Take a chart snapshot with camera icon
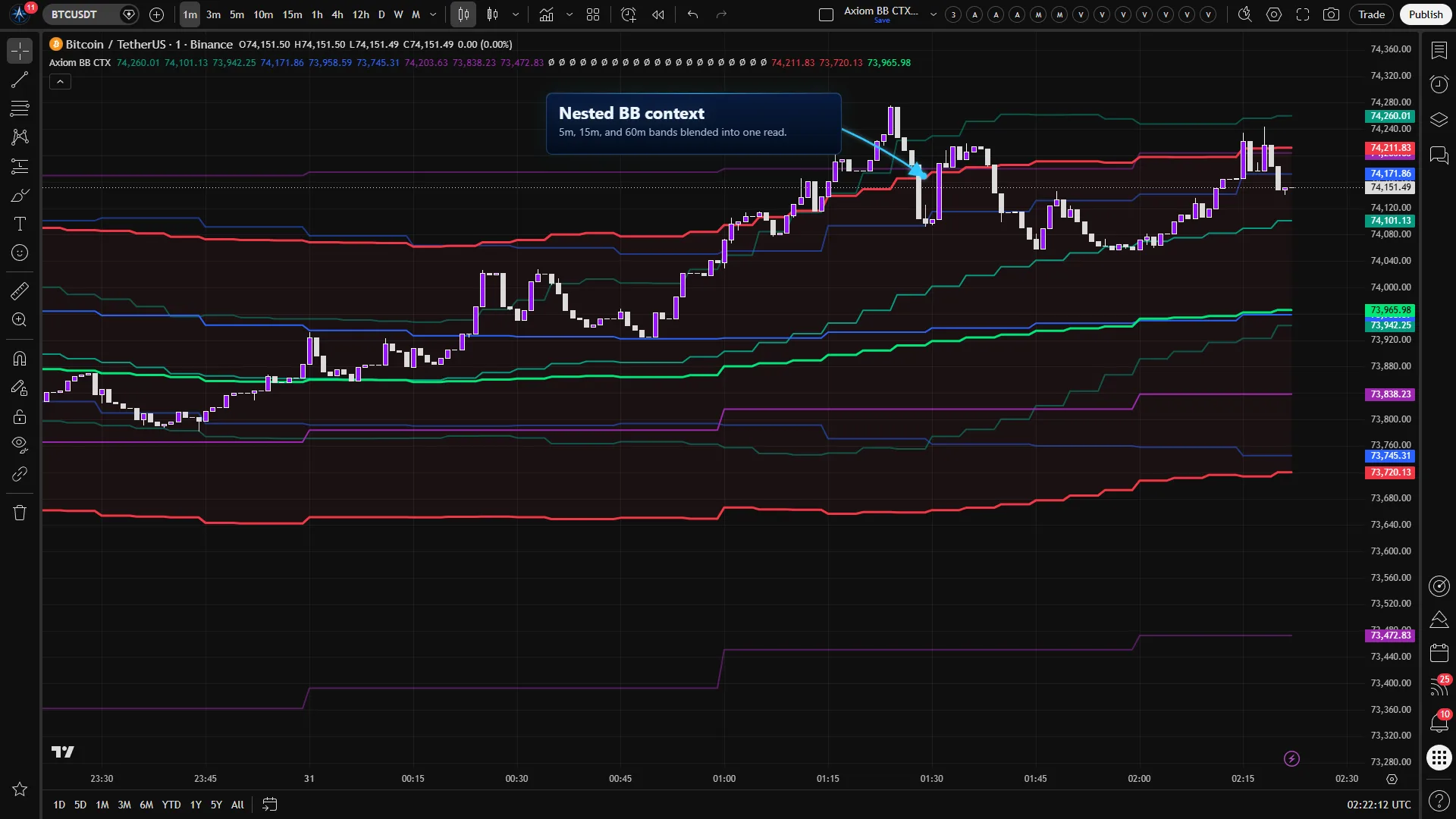The height and width of the screenshot is (819, 1456). (1331, 14)
